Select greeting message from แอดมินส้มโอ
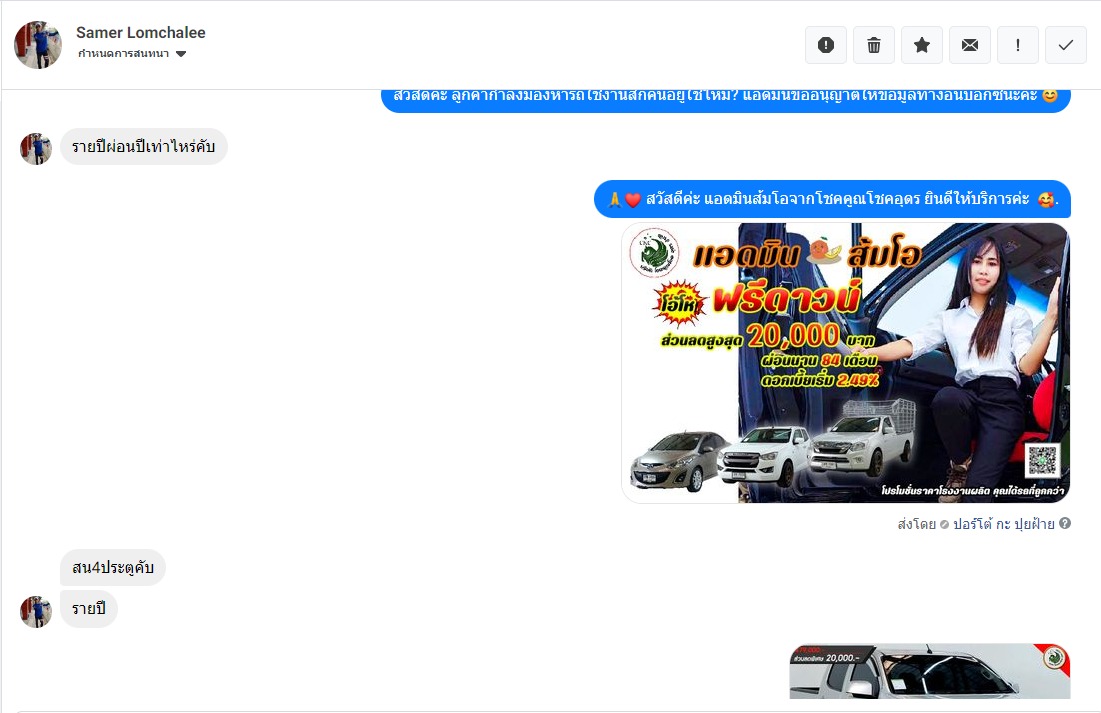Image resolution: width=1101 pixels, height=713 pixels. pyautogui.click(x=832, y=199)
